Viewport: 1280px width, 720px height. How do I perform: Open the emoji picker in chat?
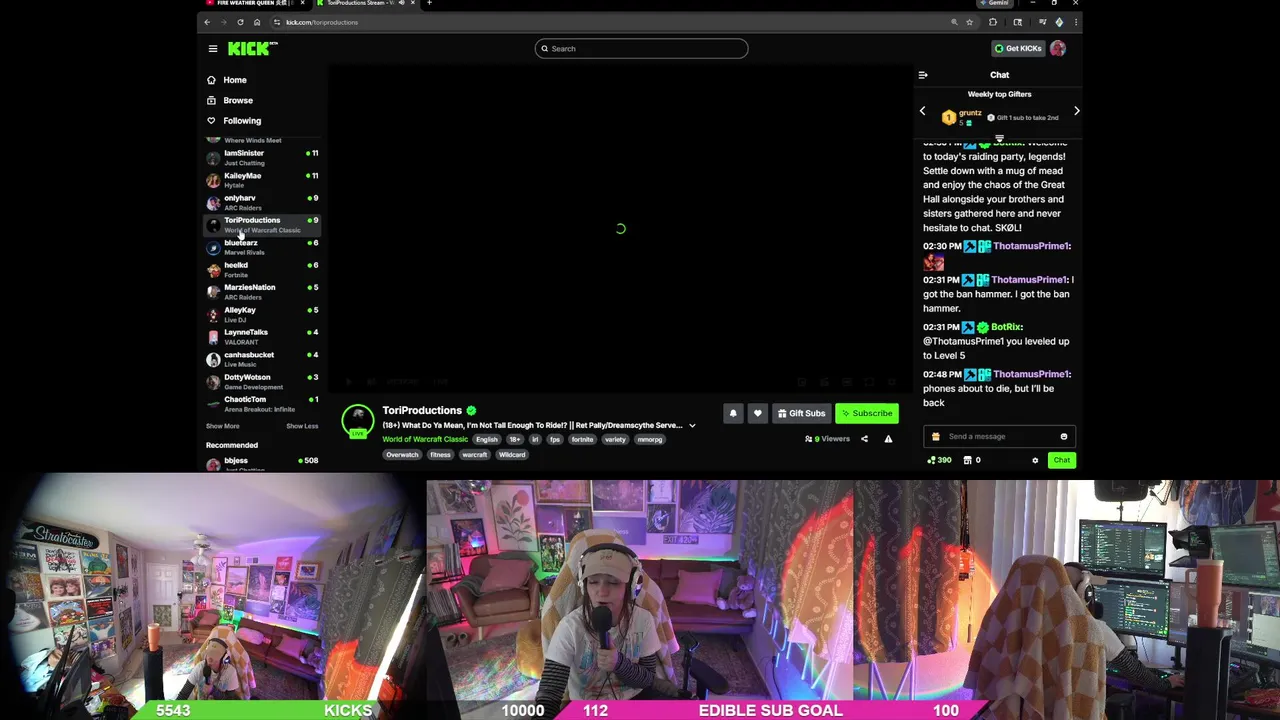pos(1063,436)
